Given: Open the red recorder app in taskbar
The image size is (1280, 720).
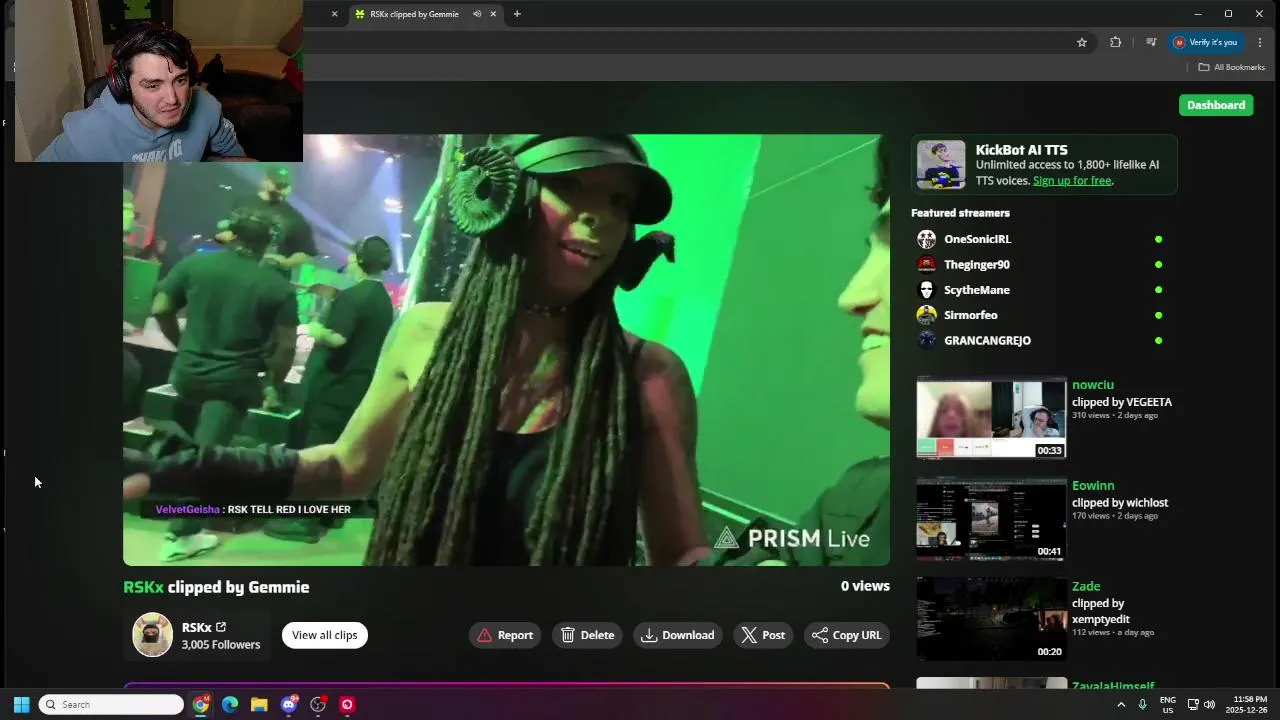Looking at the screenshot, I should pos(347,705).
